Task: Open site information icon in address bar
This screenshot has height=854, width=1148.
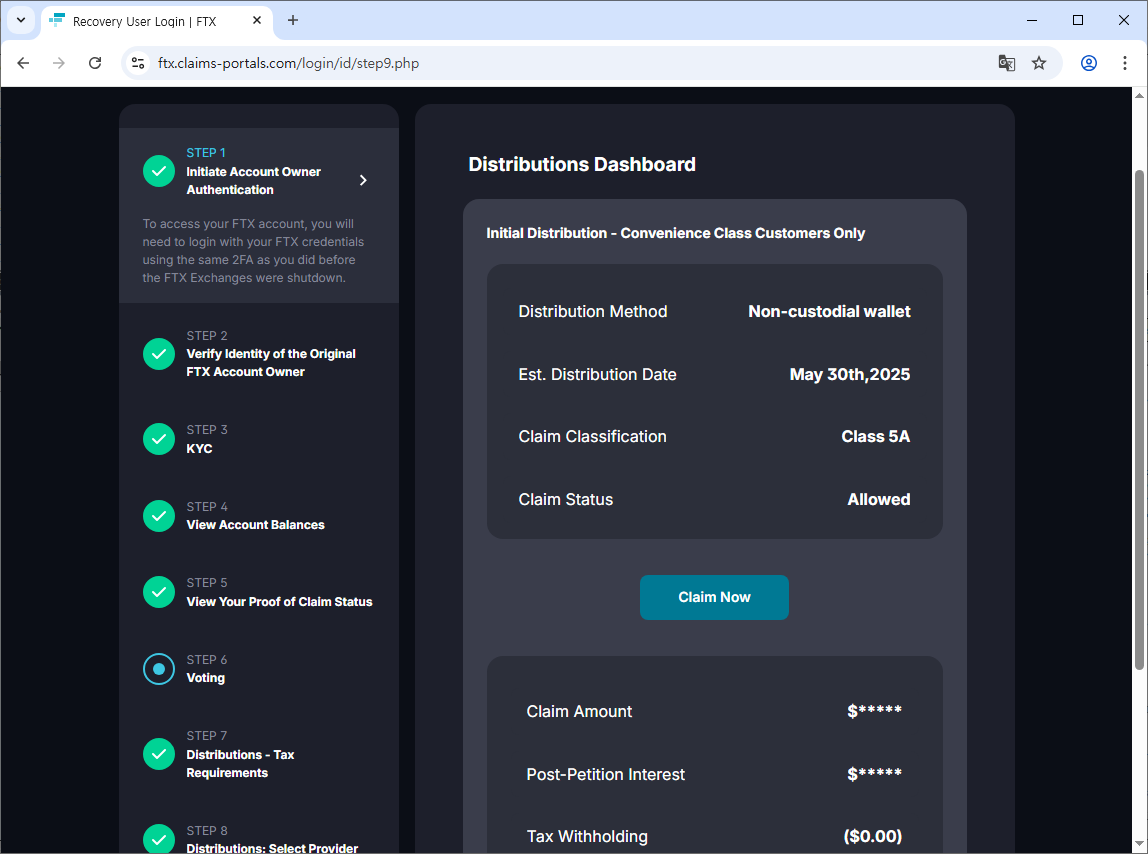Action: click(138, 63)
